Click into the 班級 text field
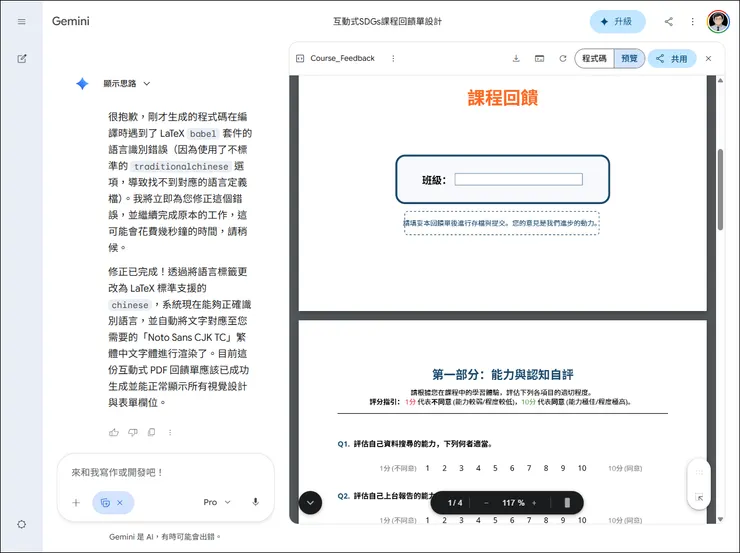This screenshot has width=740, height=553. point(518,179)
